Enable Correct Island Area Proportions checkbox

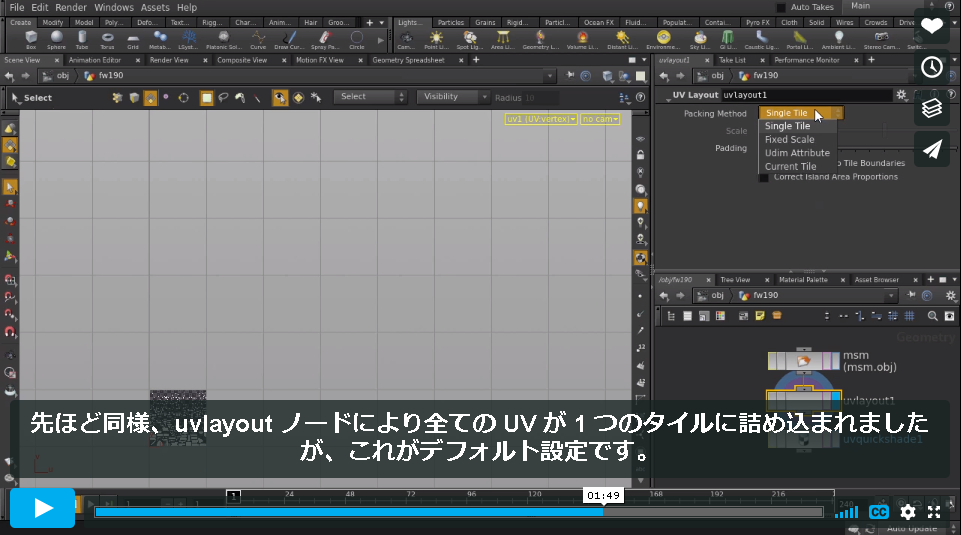pos(764,177)
